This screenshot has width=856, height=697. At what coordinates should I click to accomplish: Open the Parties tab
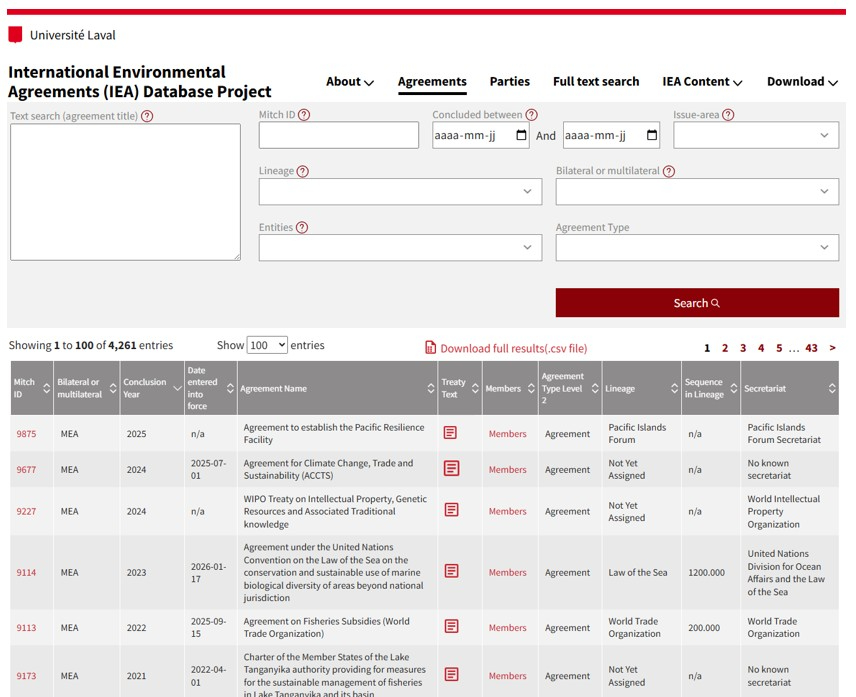pyautogui.click(x=510, y=82)
